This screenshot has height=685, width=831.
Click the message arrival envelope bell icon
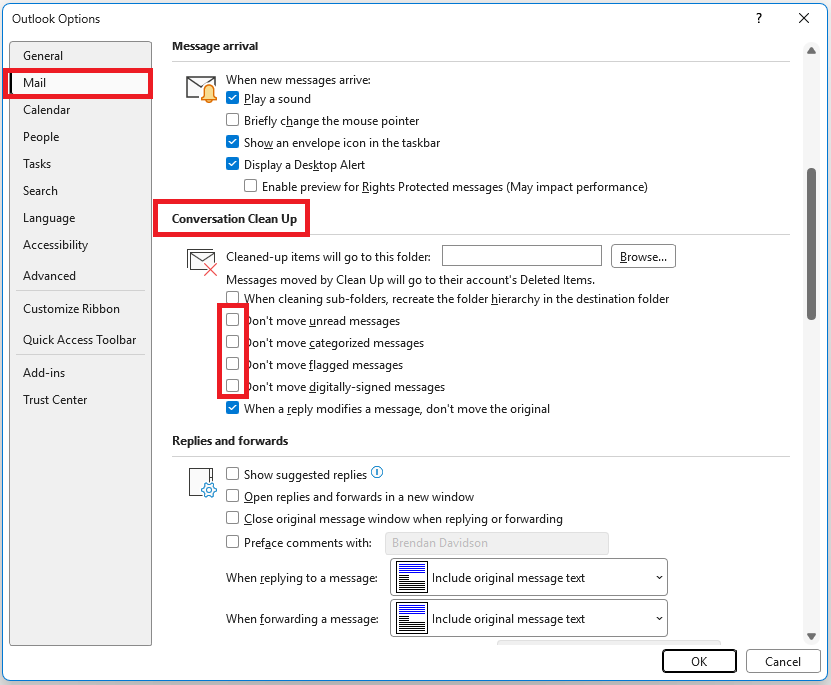pos(202,89)
